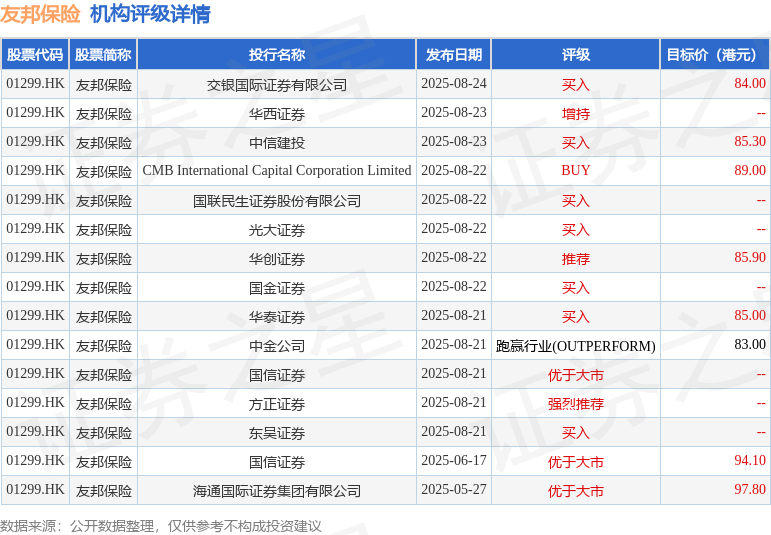Image resolution: width=771 pixels, height=535 pixels.
Task: Click the target price 89.00
Action: [750, 171]
